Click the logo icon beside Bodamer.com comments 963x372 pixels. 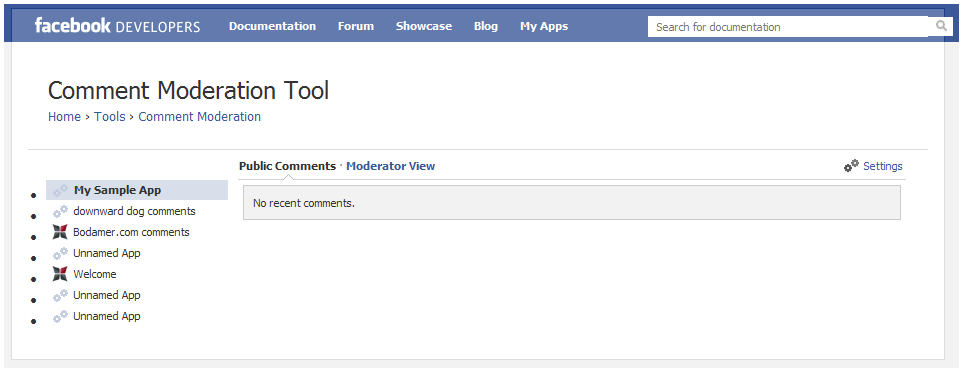pyautogui.click(x=60, y=232)
